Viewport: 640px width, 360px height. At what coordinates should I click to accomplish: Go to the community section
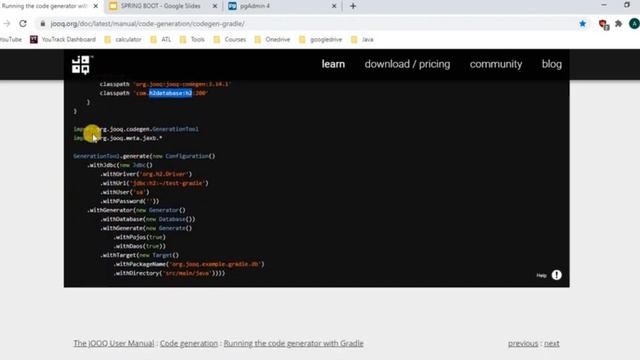(496, 64)
